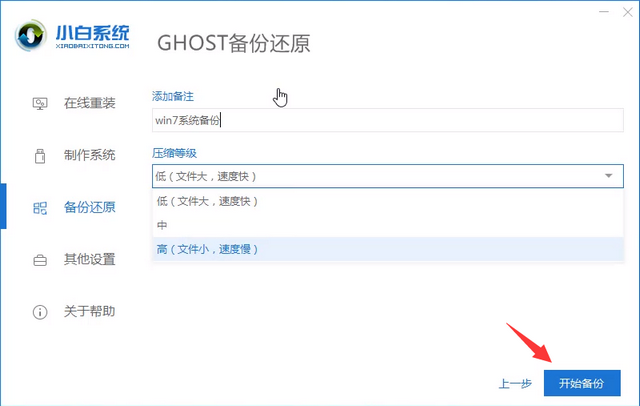The width and height of the screenshot is (640, 406).
Task: Select the 备份还原 sidebar text
Action: tap(89, 208)
